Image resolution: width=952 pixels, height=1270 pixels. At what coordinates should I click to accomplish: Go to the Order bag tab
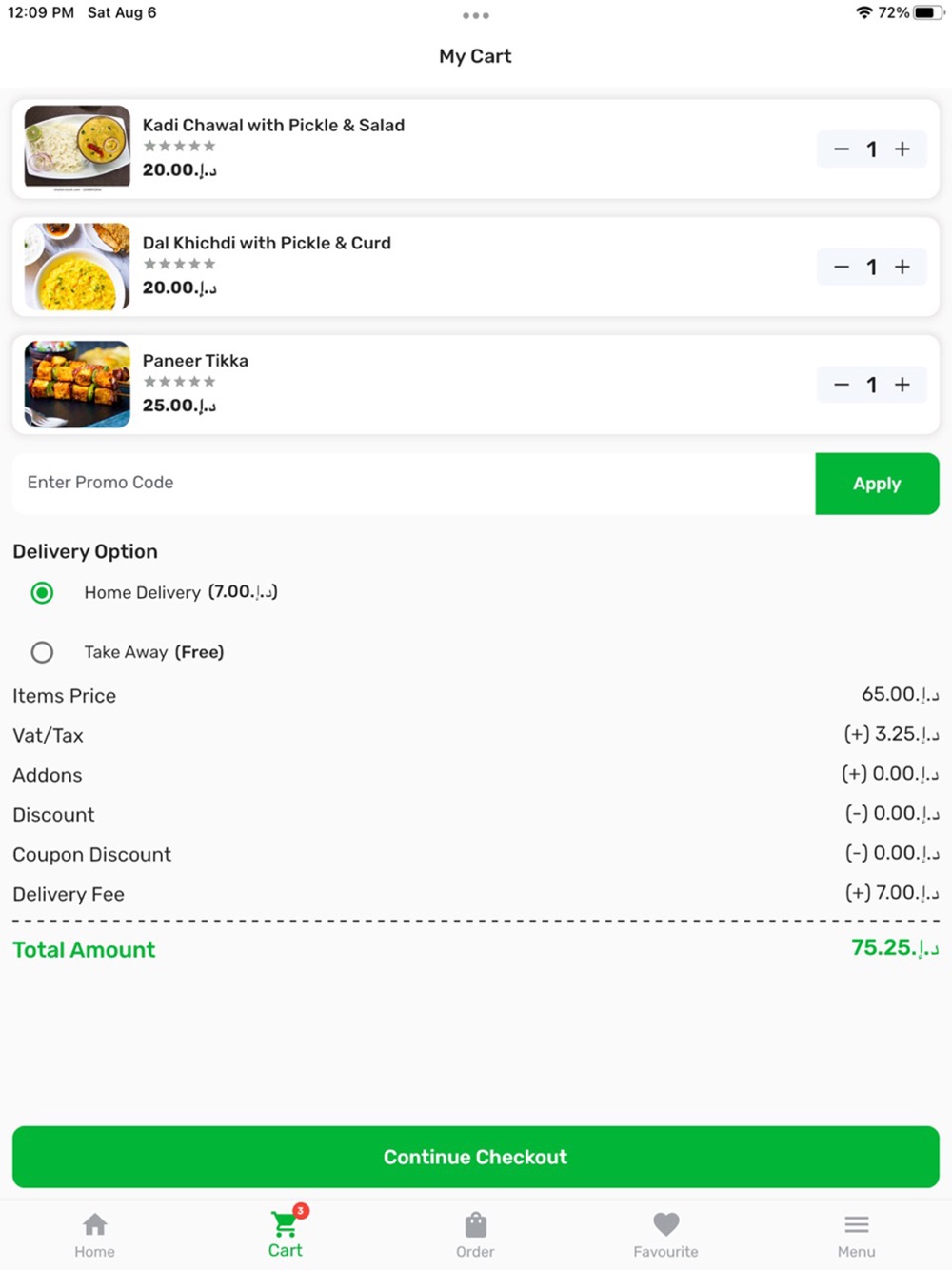pyautogui.click(x=476, y=1236)
